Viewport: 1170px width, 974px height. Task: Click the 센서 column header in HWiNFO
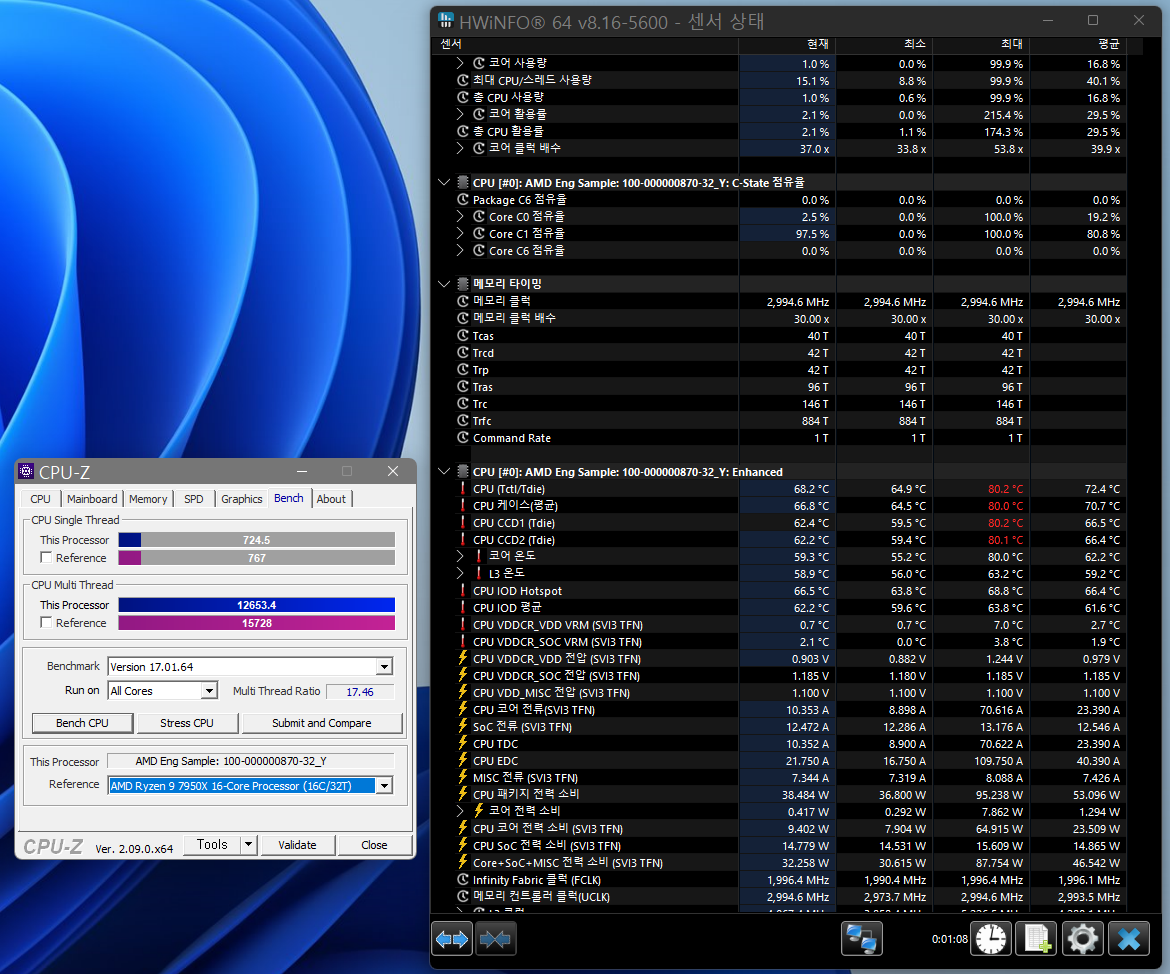[585, 44]
